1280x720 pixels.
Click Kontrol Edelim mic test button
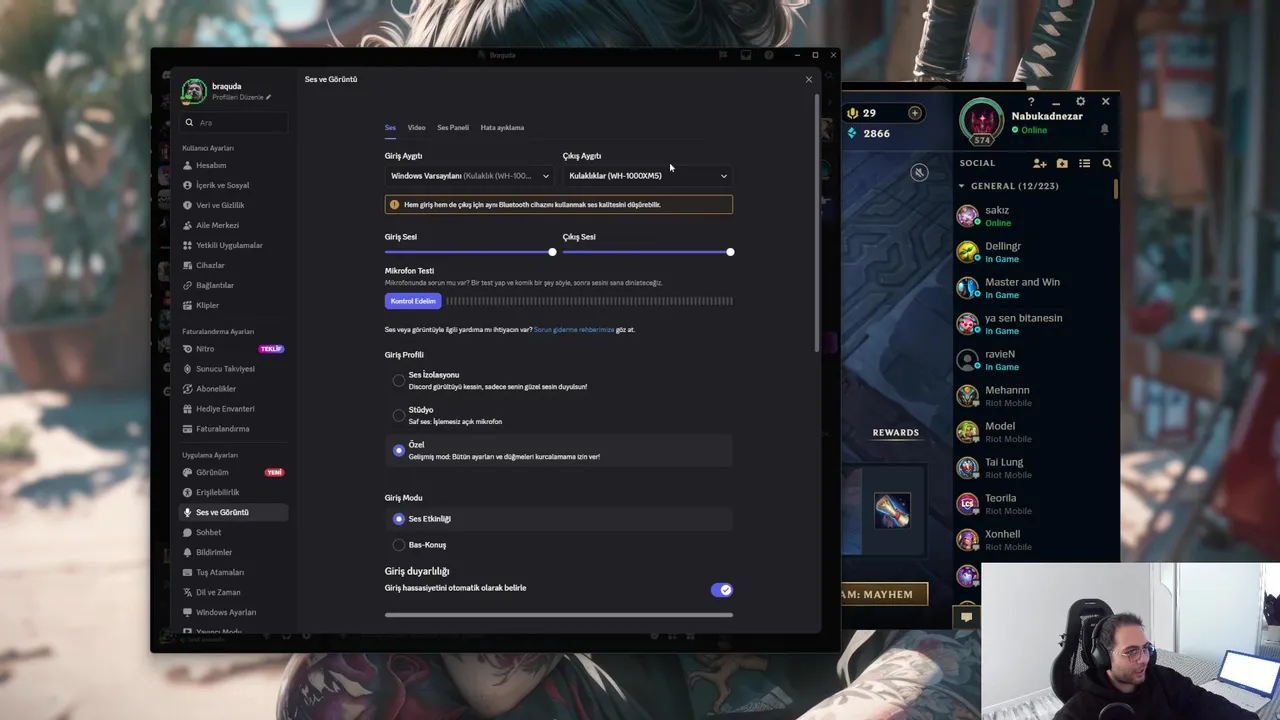point(413,301)
